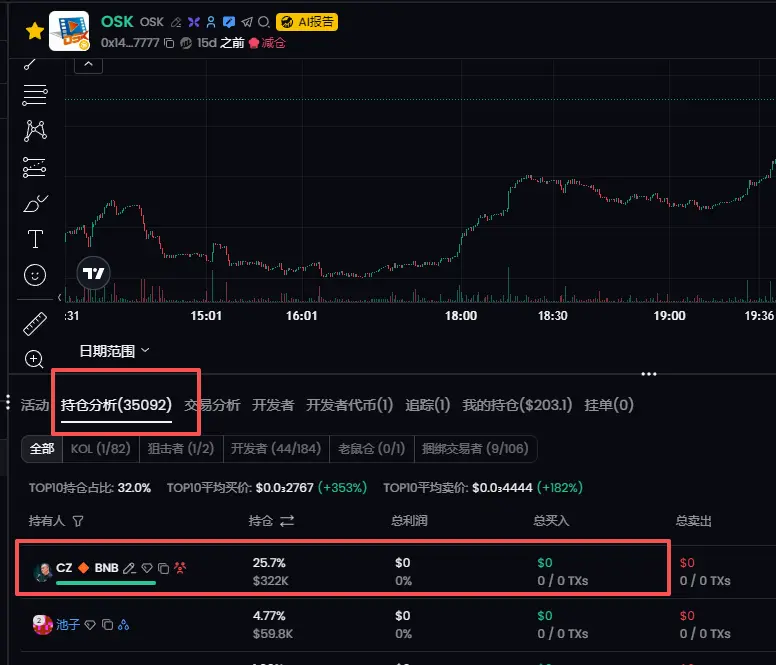Image resolution: width=776 pixels, height=665 pixels.
Task: Open the 日期范围 date range dropdown
Action: click(114, 351)
